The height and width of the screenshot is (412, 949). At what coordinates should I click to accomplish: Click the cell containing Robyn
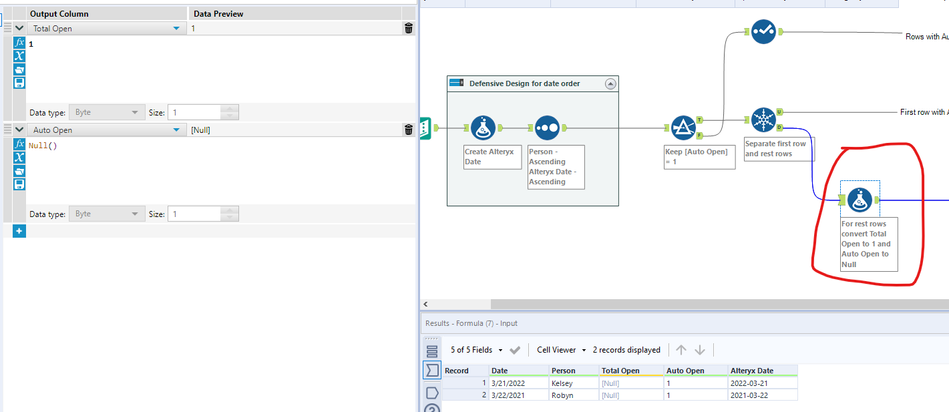click(x=574, y=394)
